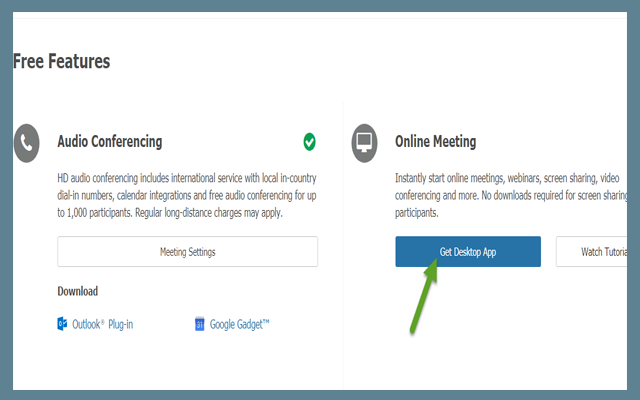Click the monitor icon beside Online Meeting

click(364, 143)
